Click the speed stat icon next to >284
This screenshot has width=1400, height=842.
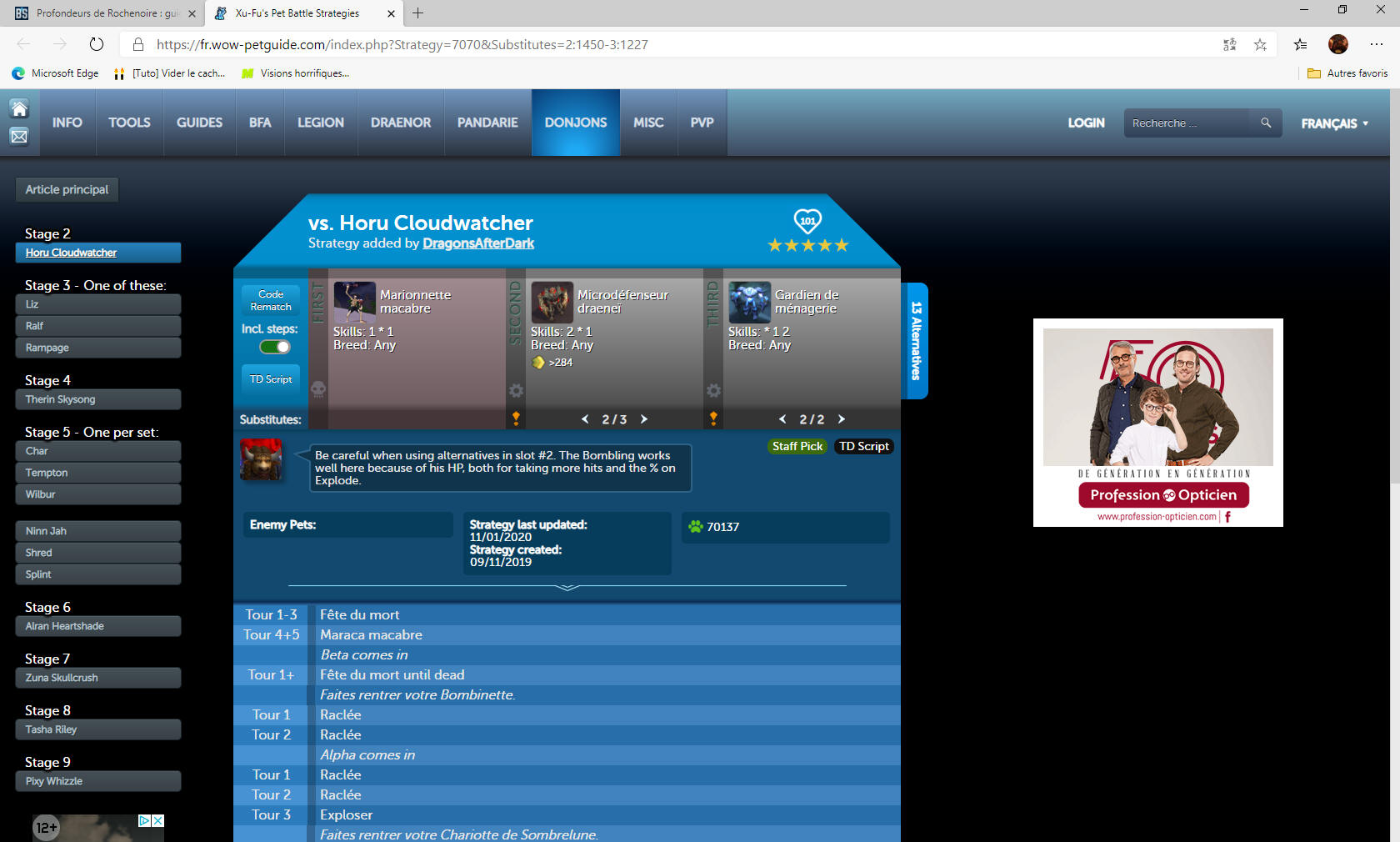[538, 363]
